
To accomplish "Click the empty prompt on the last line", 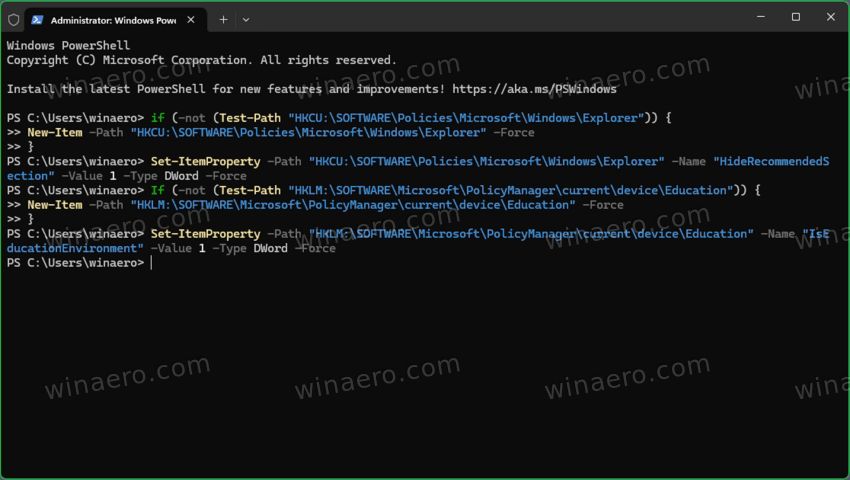I will 151,263.
